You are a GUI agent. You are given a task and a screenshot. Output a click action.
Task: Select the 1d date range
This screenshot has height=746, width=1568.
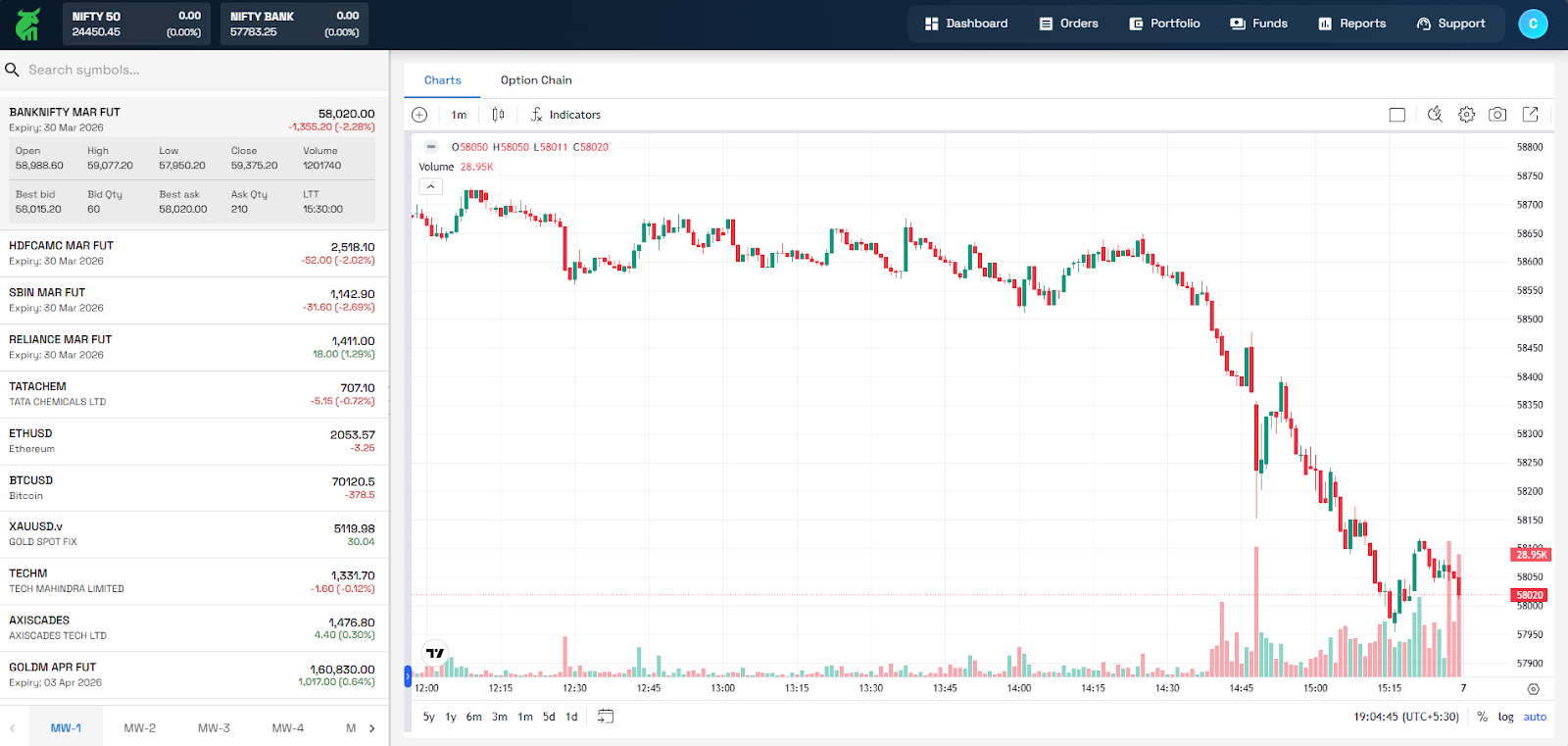pos(571,717)
